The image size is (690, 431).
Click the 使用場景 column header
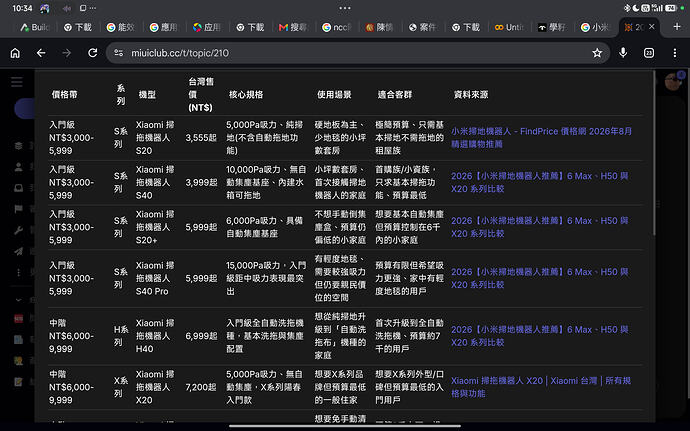coord(334,94)
